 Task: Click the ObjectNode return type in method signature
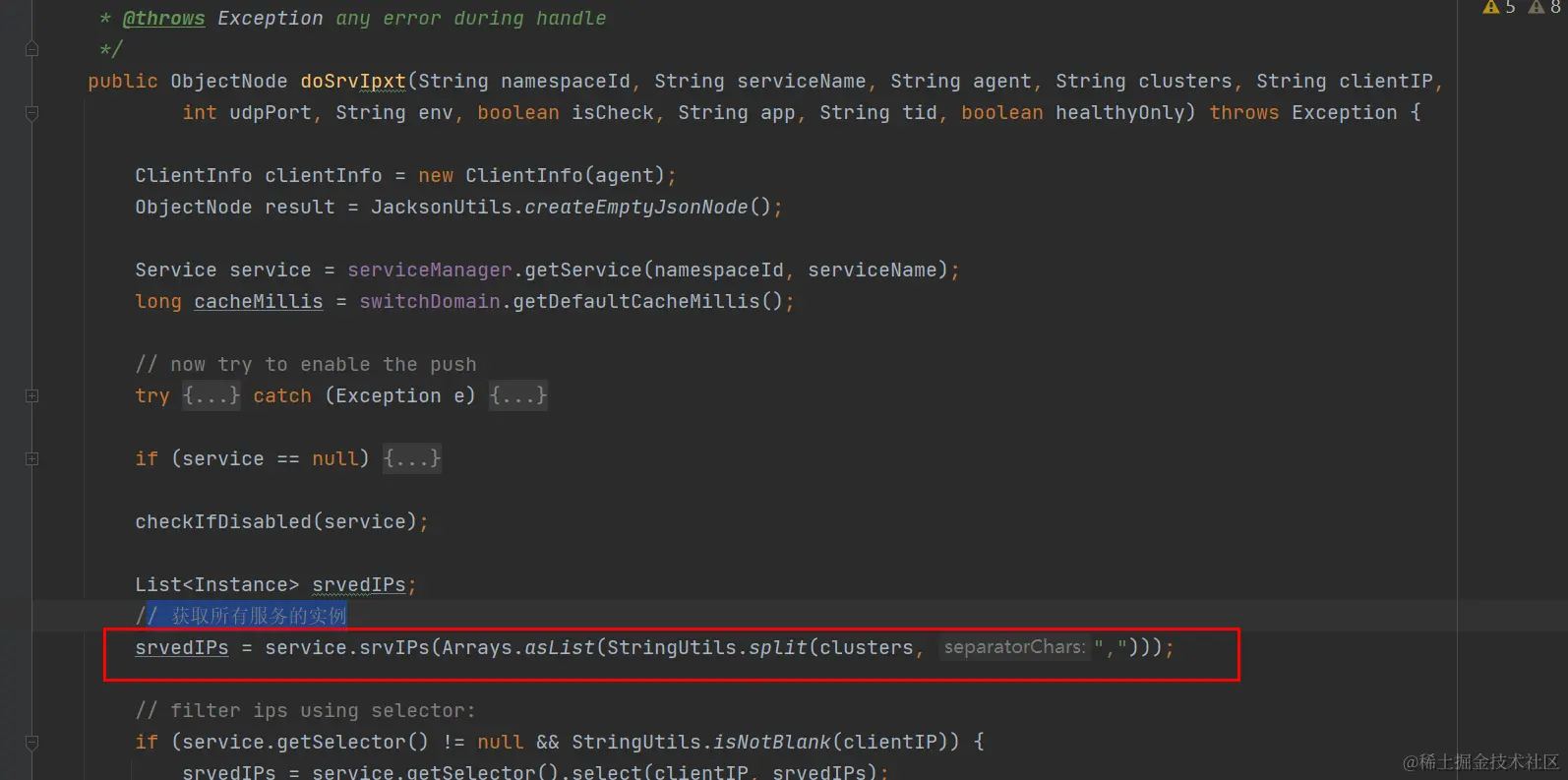[x=229, y=82]
